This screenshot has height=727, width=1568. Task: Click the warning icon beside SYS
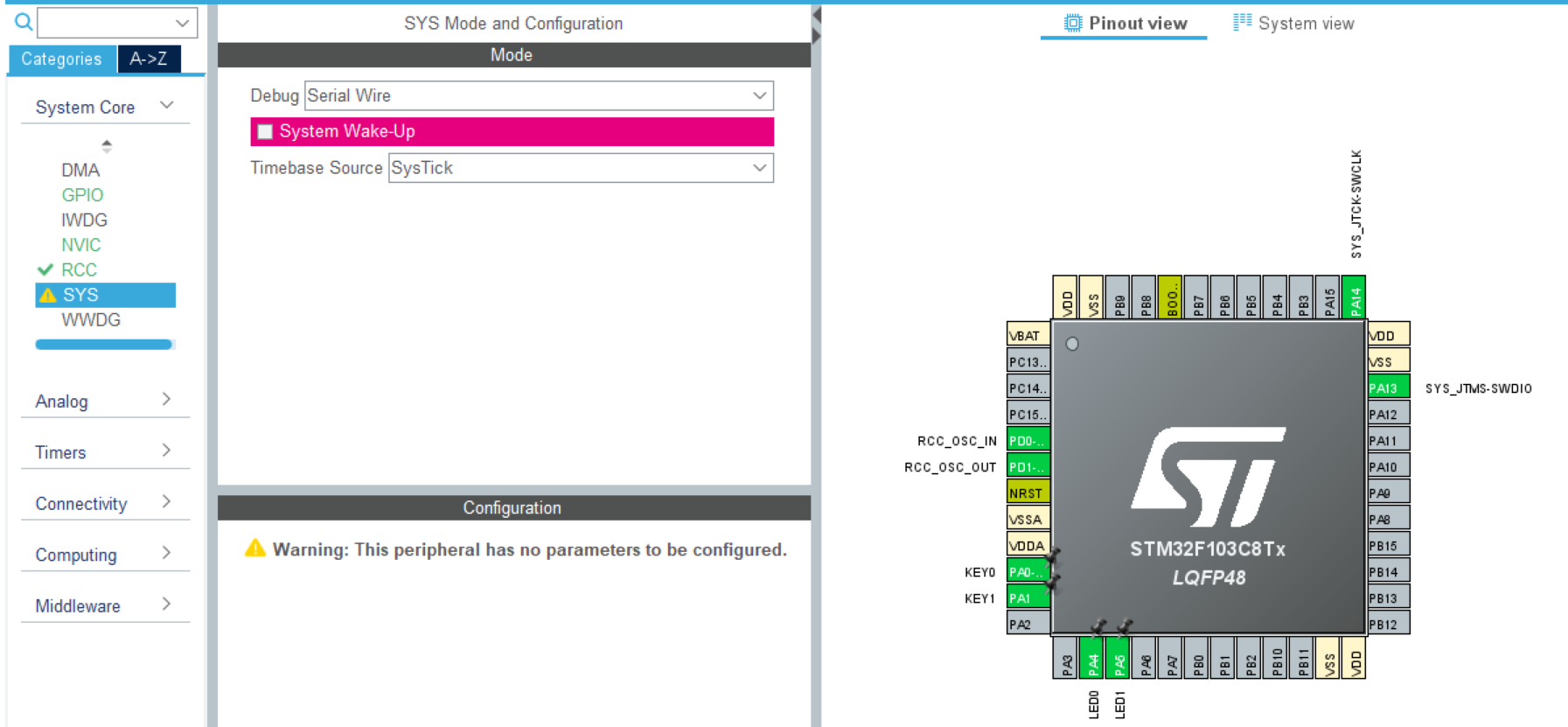[x=48, y=295]
